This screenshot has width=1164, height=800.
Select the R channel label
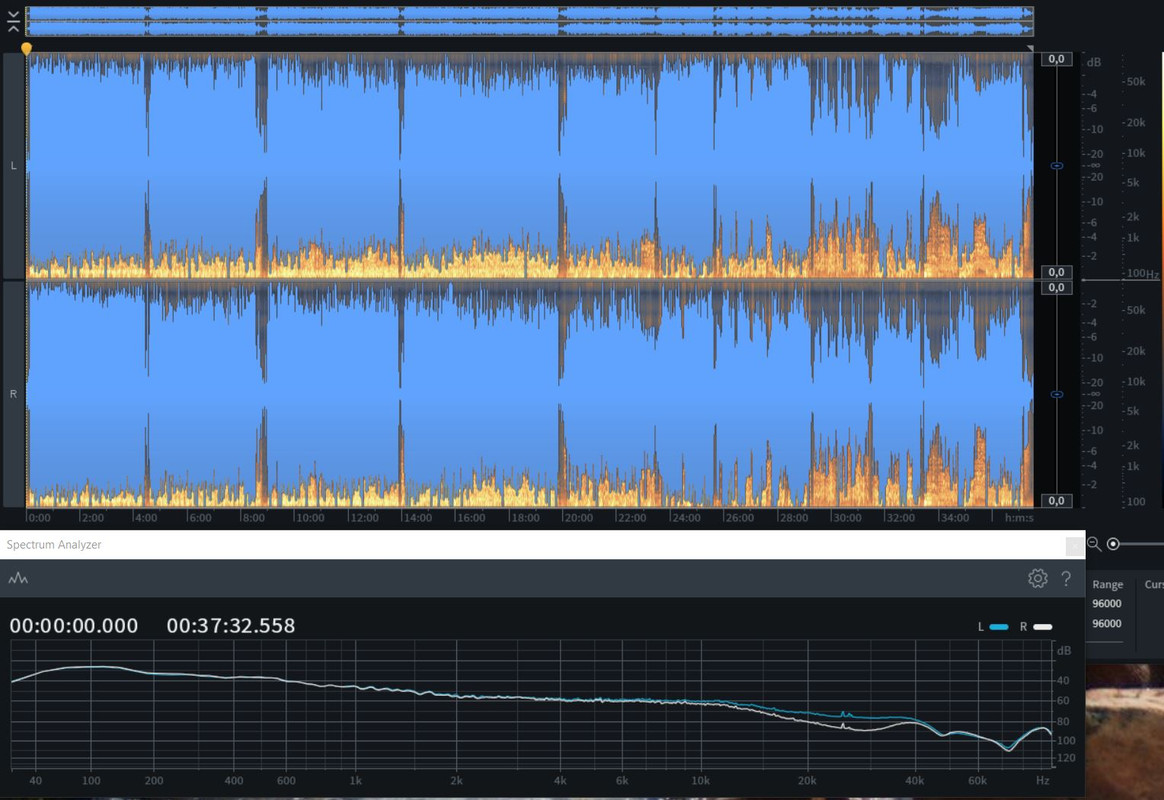13,394
